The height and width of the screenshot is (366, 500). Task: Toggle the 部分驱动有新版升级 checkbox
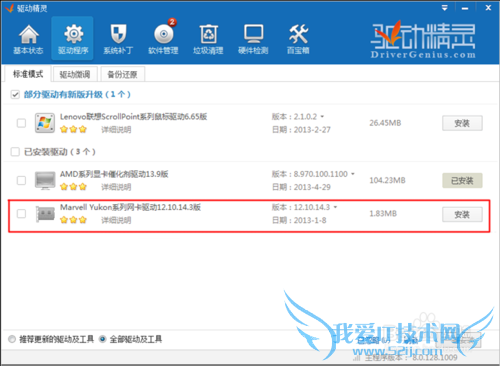(15, 94)
